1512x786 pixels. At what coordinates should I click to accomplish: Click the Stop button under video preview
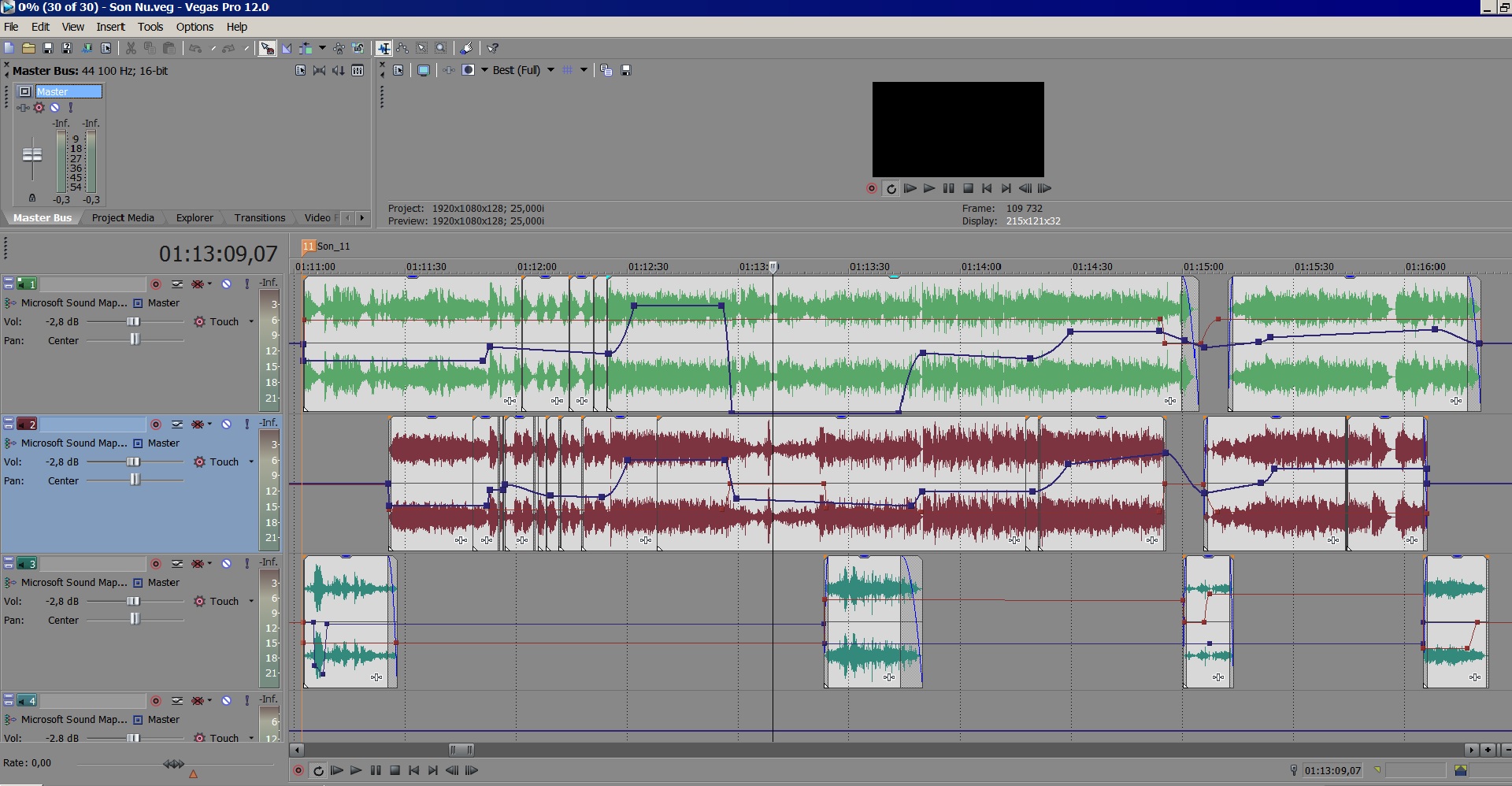coord(968,188)
